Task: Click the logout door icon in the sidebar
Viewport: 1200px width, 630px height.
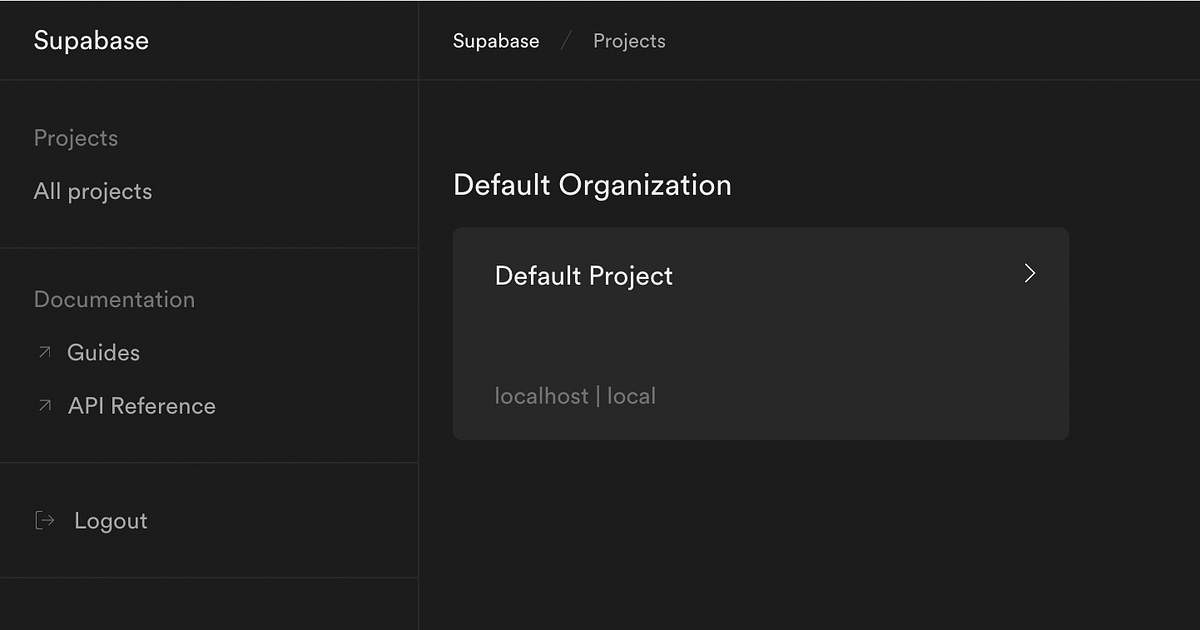Action: point(43,520)
